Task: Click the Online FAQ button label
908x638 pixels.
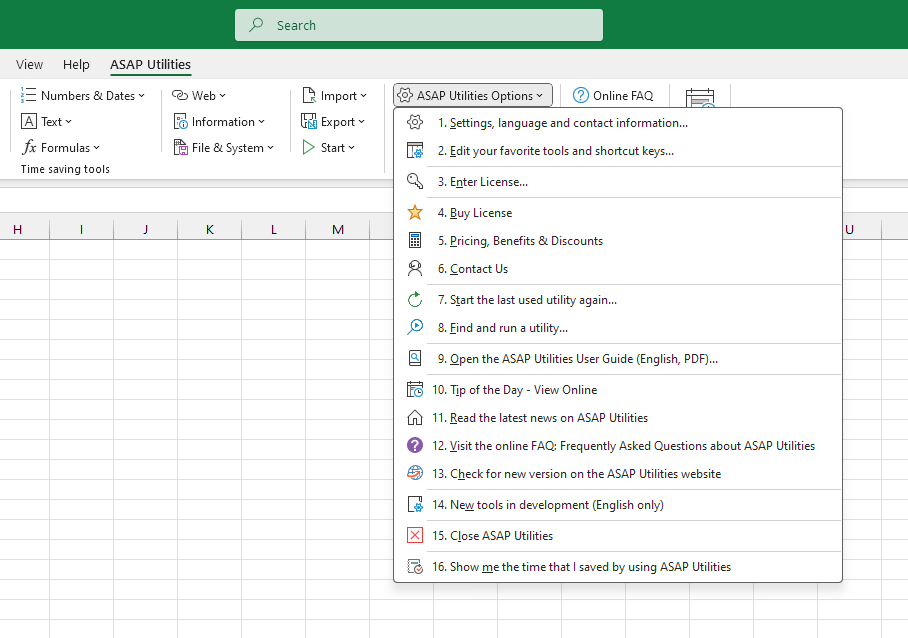Action: [x=623, y=96]
